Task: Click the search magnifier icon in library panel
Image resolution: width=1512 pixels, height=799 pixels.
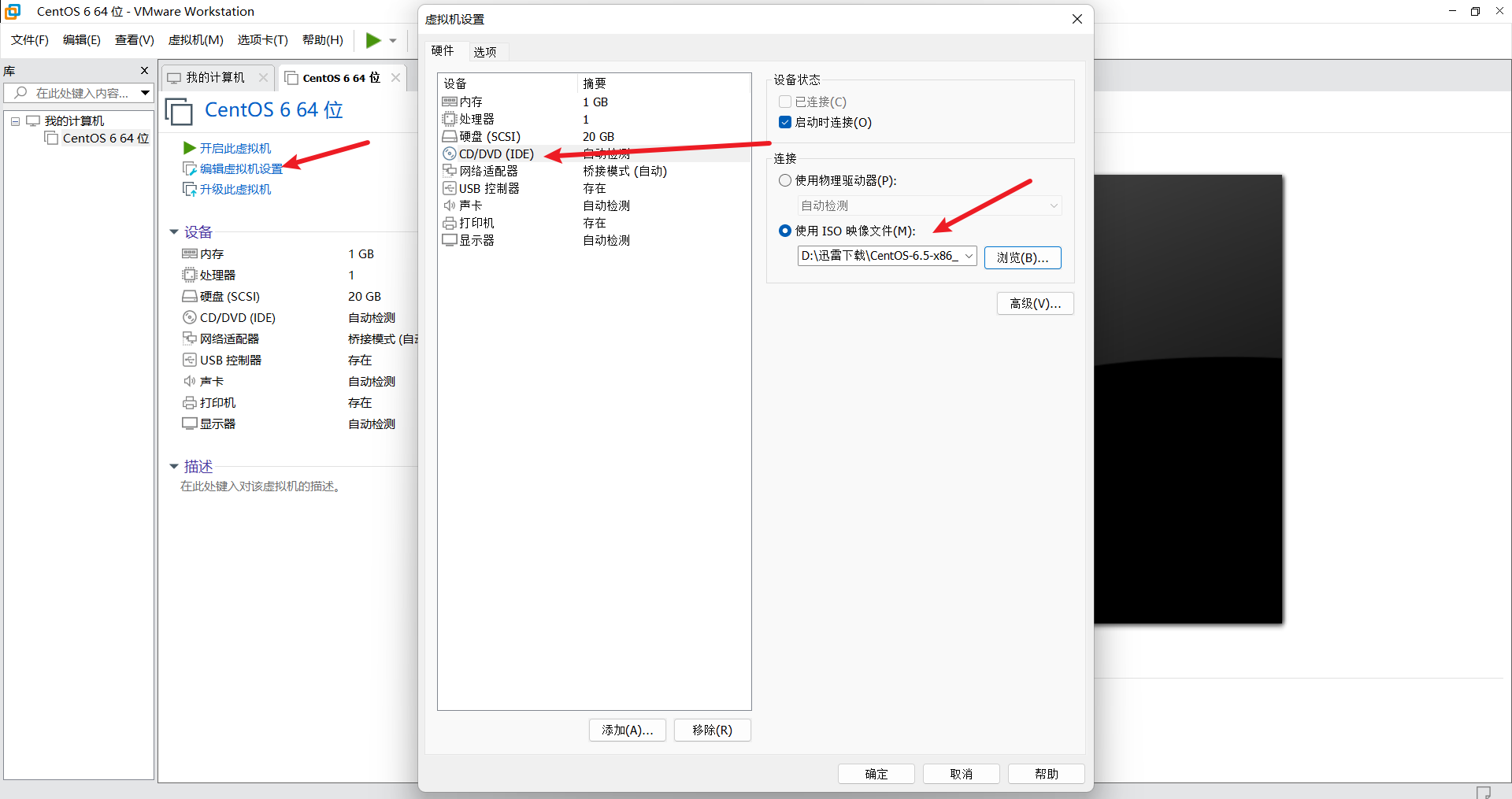Action: 21,93
